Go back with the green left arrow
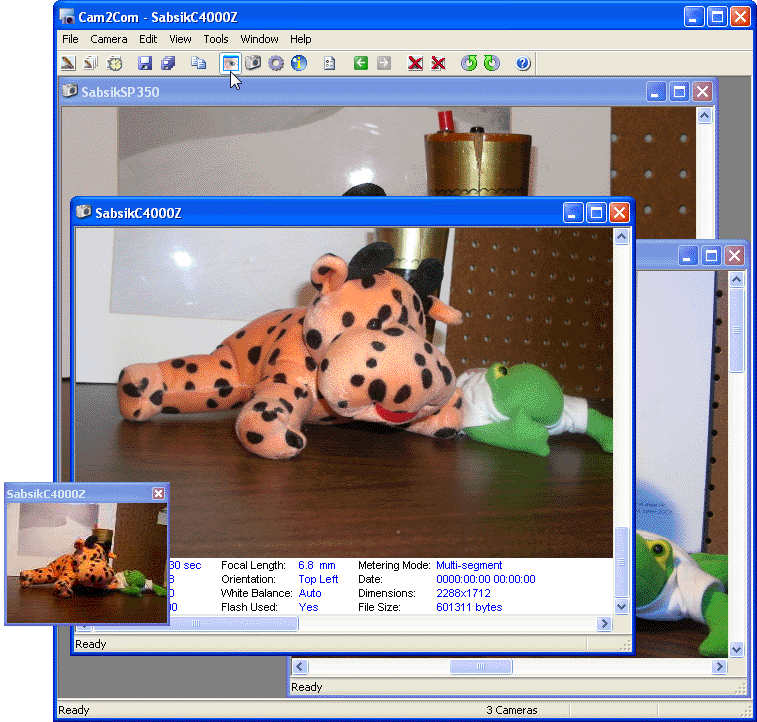The image size is (757, 722). [x=361, y=63]
